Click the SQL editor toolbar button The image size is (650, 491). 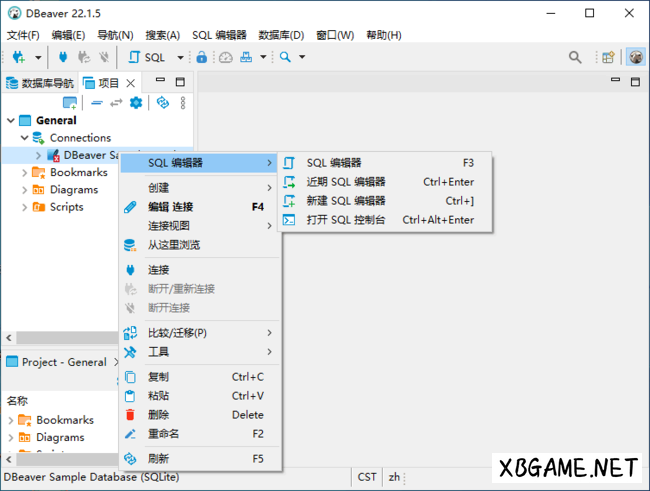pos(147,57)
